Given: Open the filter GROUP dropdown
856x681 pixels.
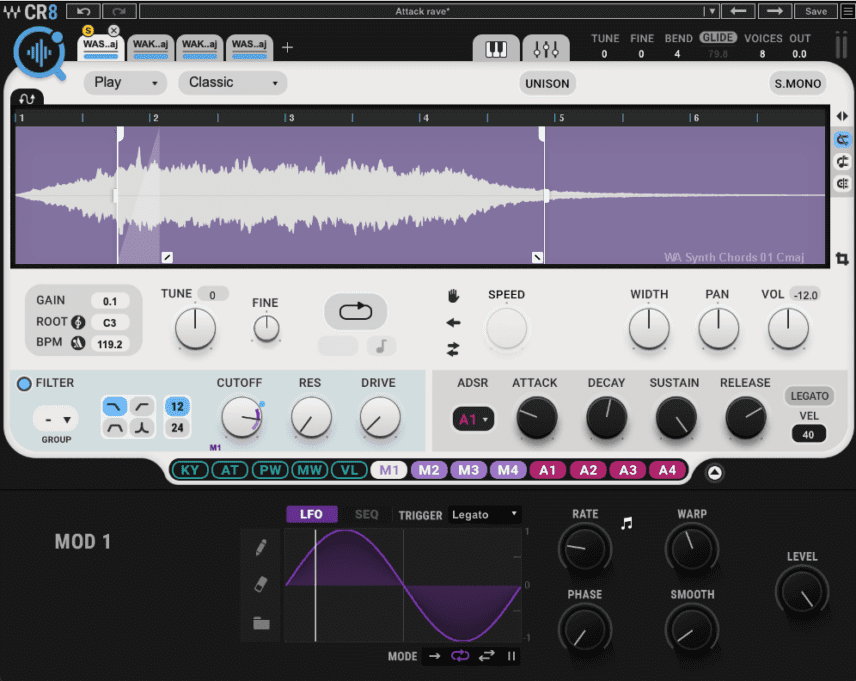Looking at the screenshot, I should point(56,419).
